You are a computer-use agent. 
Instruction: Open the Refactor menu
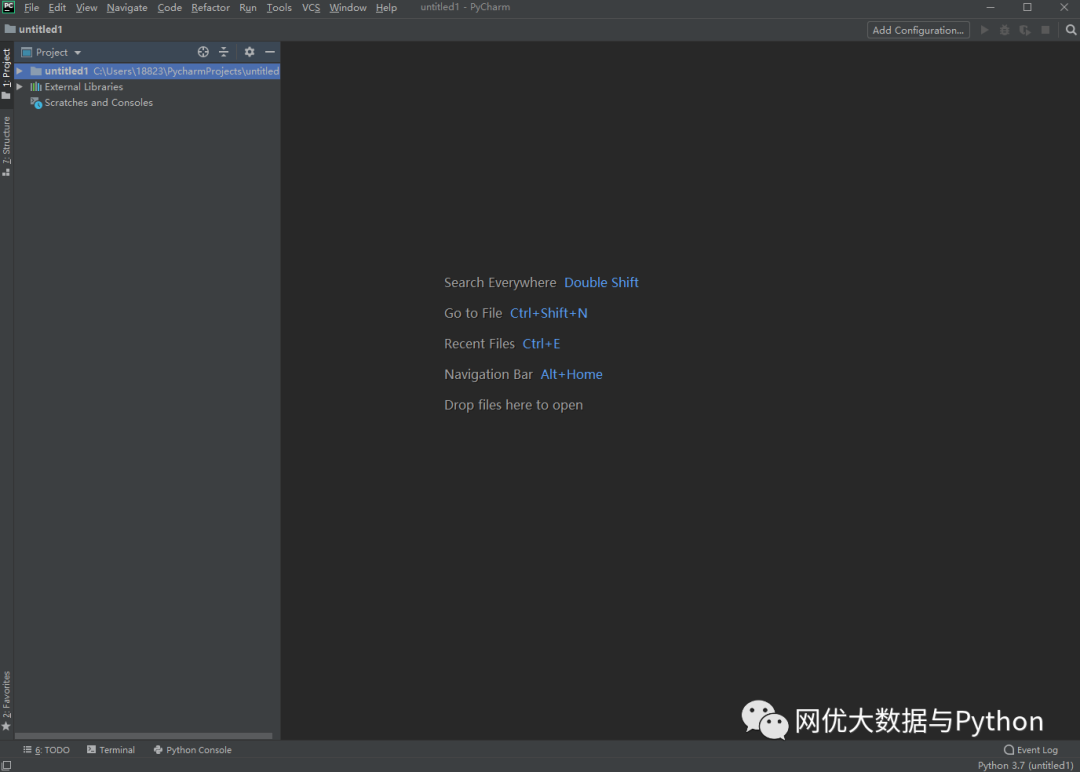click(210, 8)
